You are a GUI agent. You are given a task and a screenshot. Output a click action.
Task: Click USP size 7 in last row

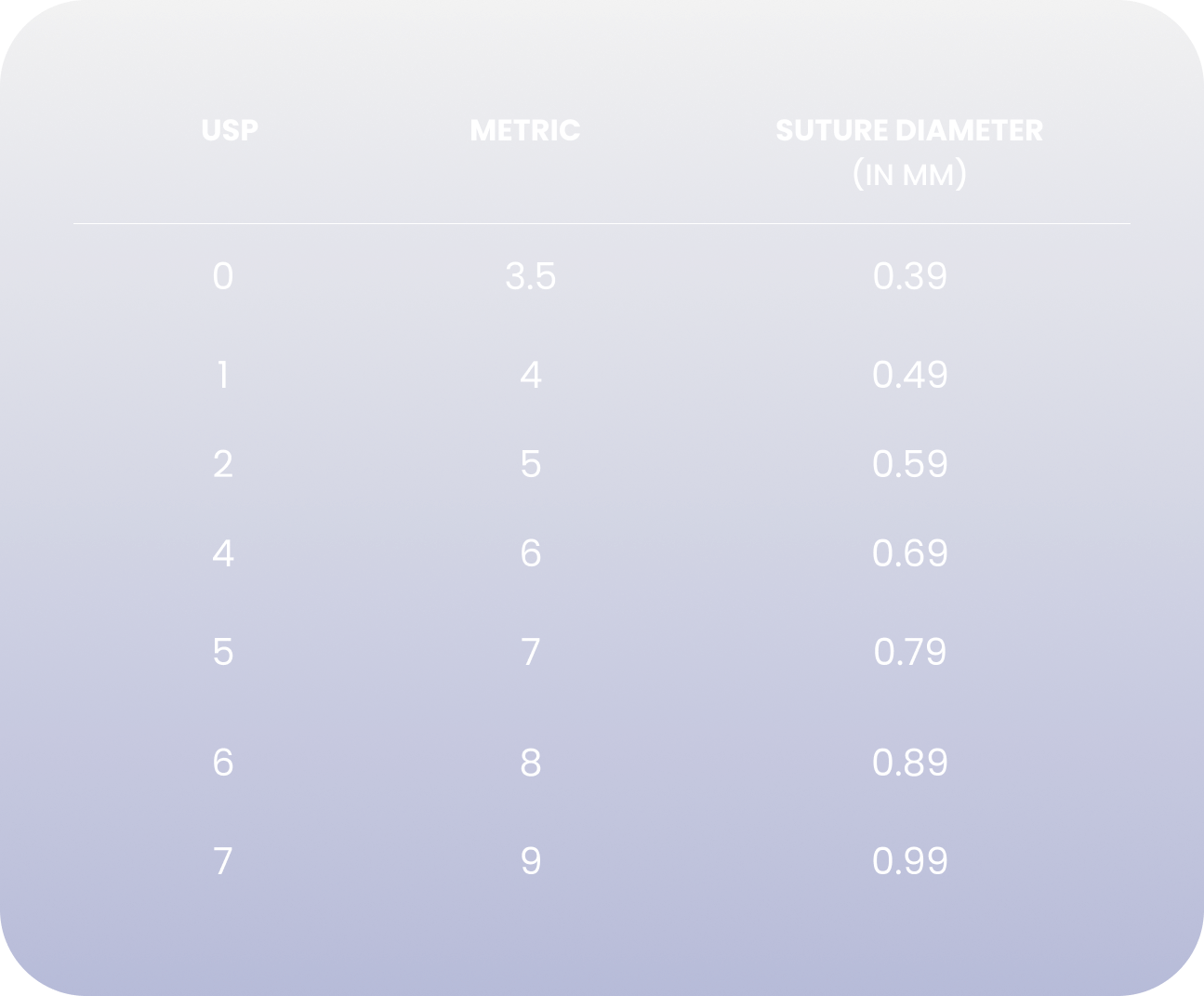[223, 861]
